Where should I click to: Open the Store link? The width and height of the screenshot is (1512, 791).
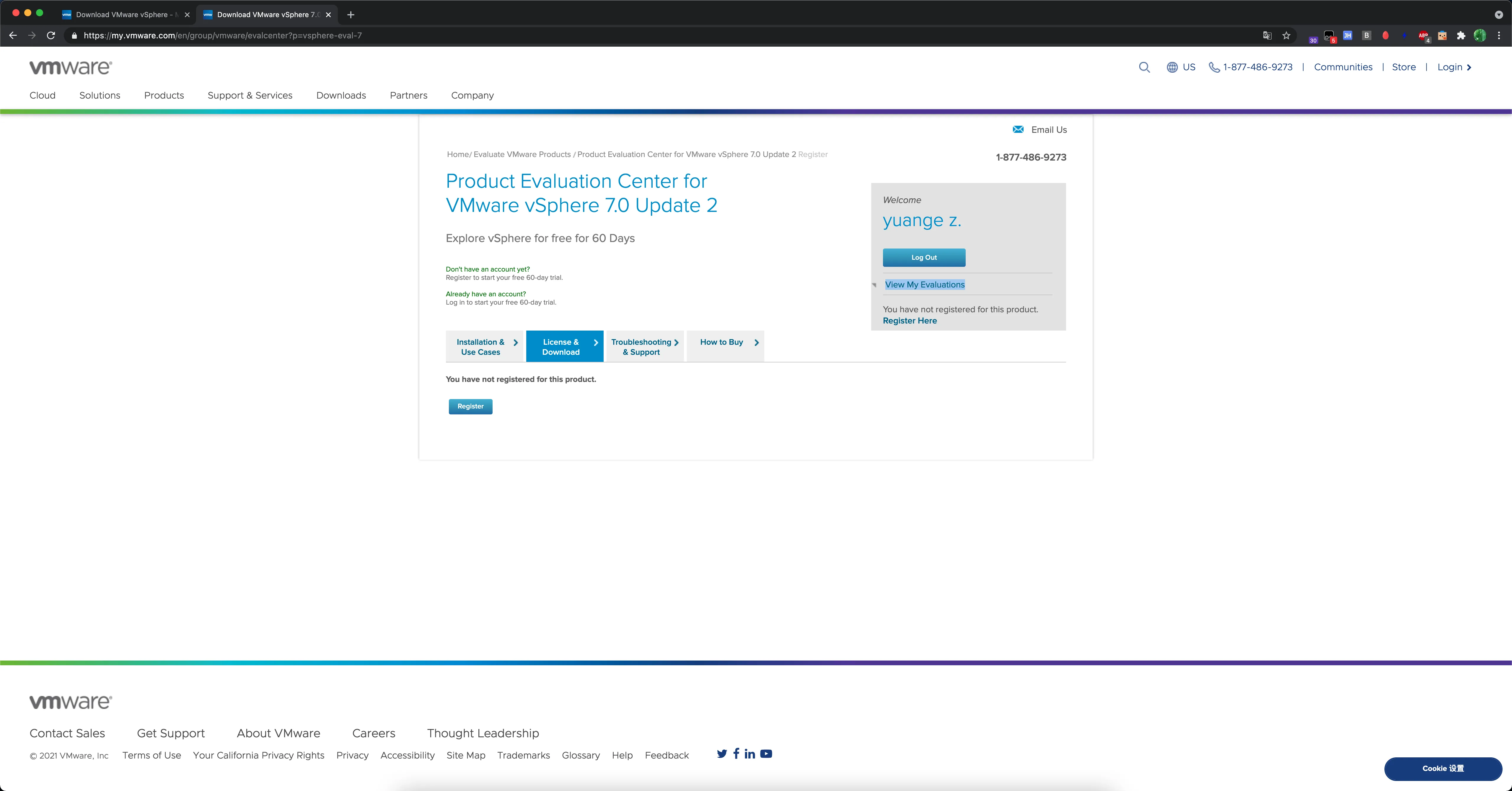coord(1403,67)
